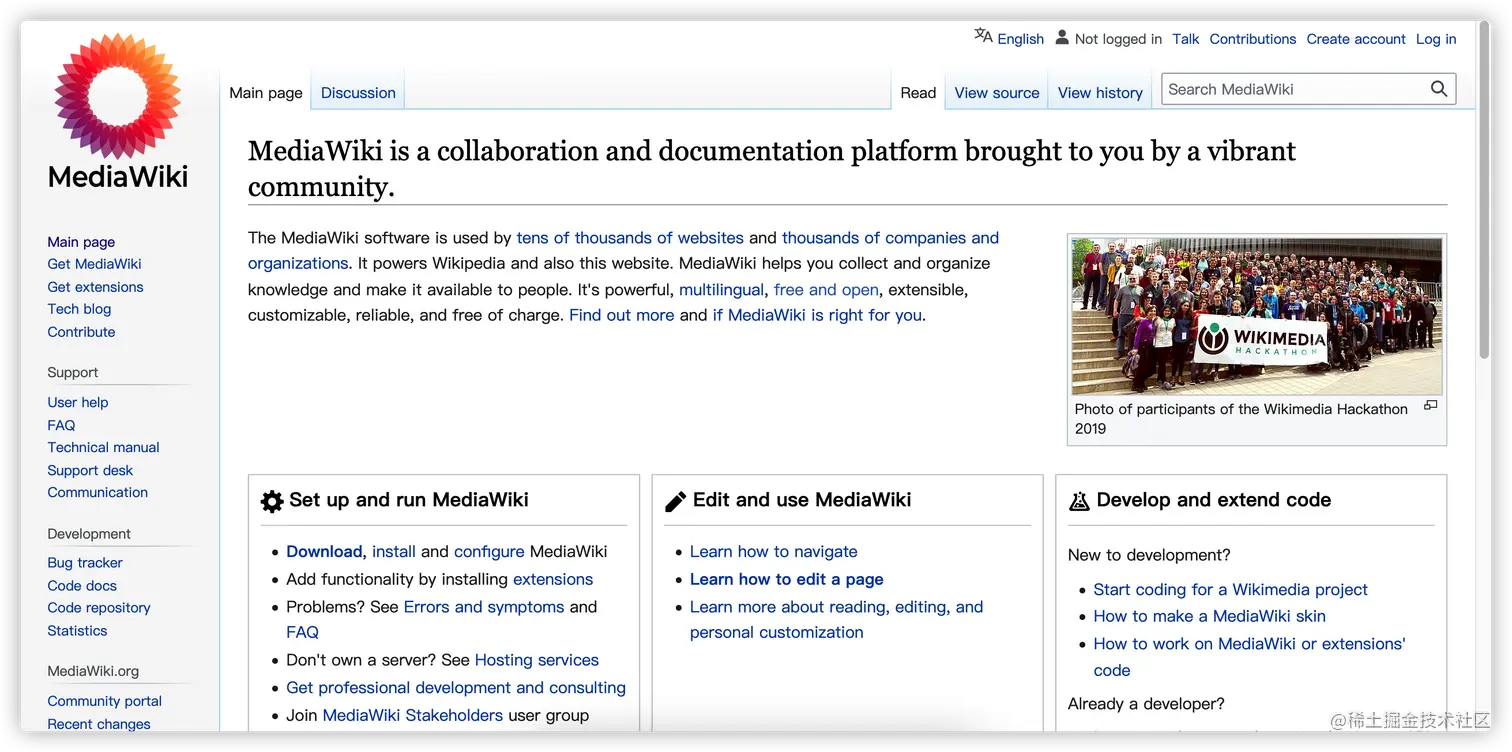
Task: Open User help in sidebar
Action: [78, 402]
